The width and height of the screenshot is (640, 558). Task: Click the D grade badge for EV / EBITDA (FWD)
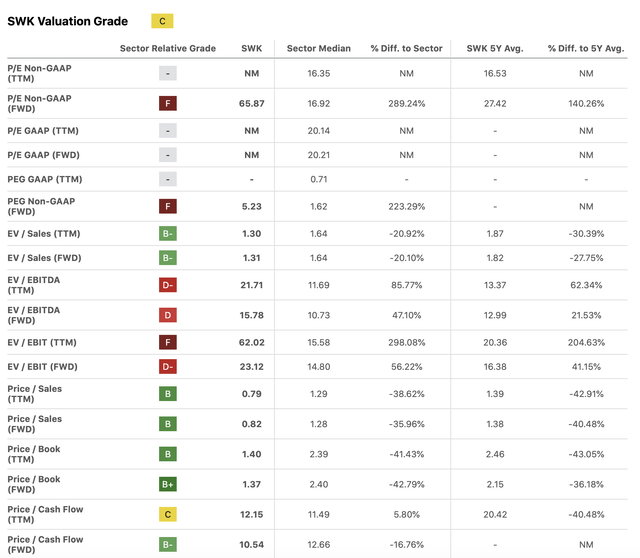[x=168, y=315]
